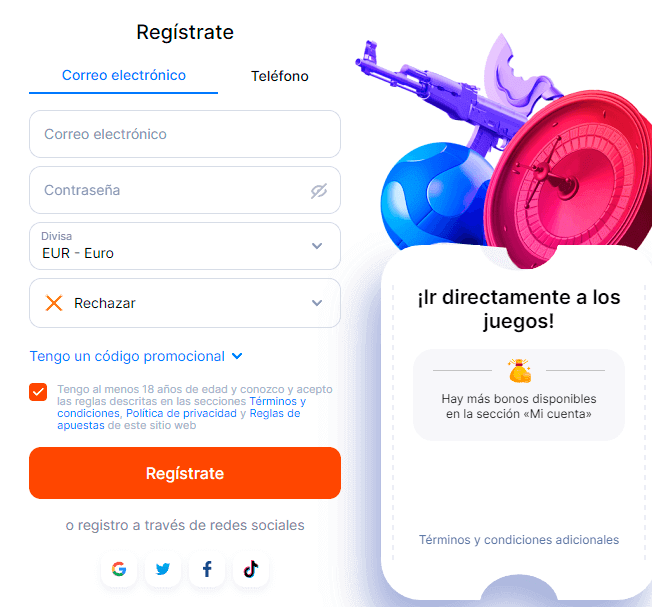Sign up with the TikTok icon
Viewport: 652px width, 607px height.
(x=251, y=569)
